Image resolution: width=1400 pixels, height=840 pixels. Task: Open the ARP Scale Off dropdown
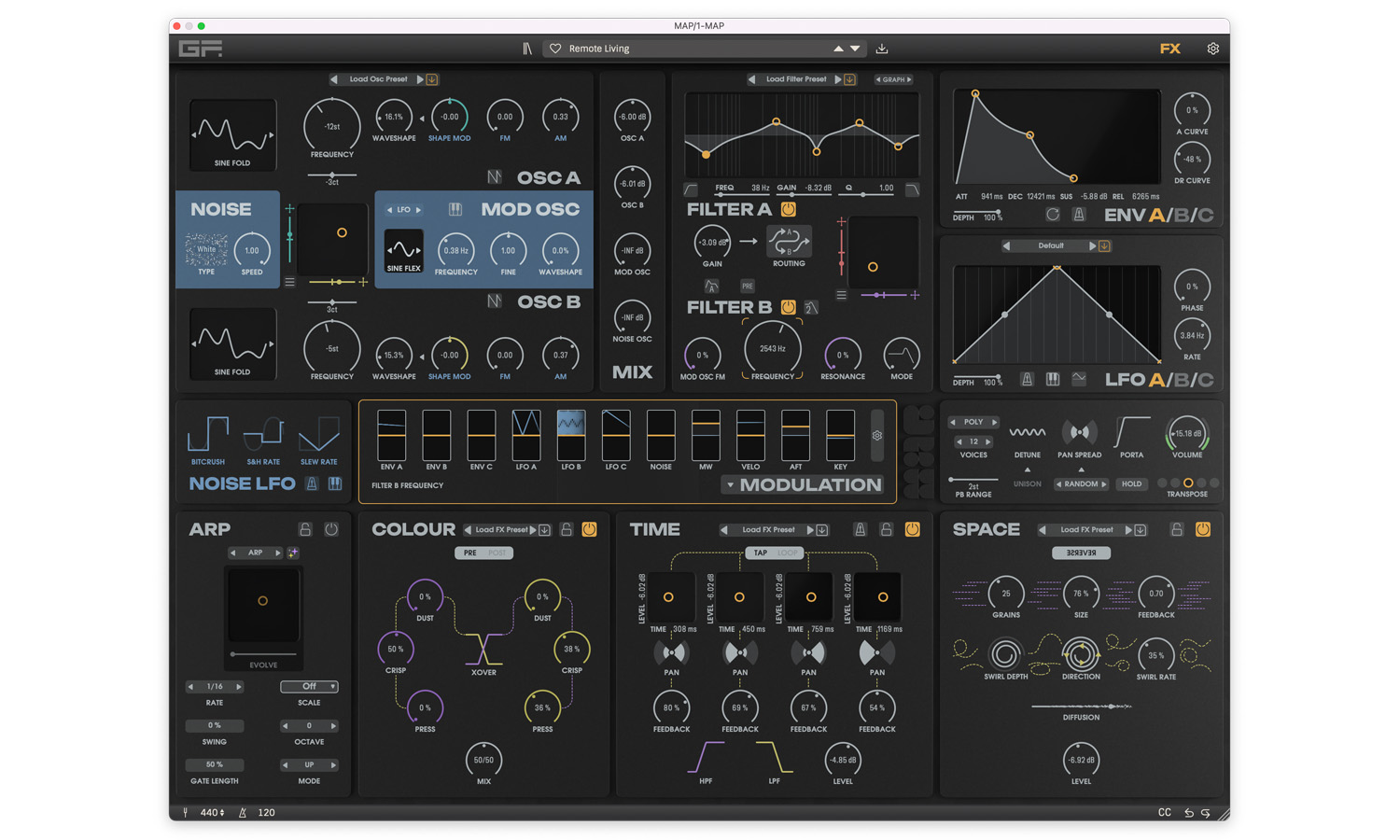(x=309, y=686)
